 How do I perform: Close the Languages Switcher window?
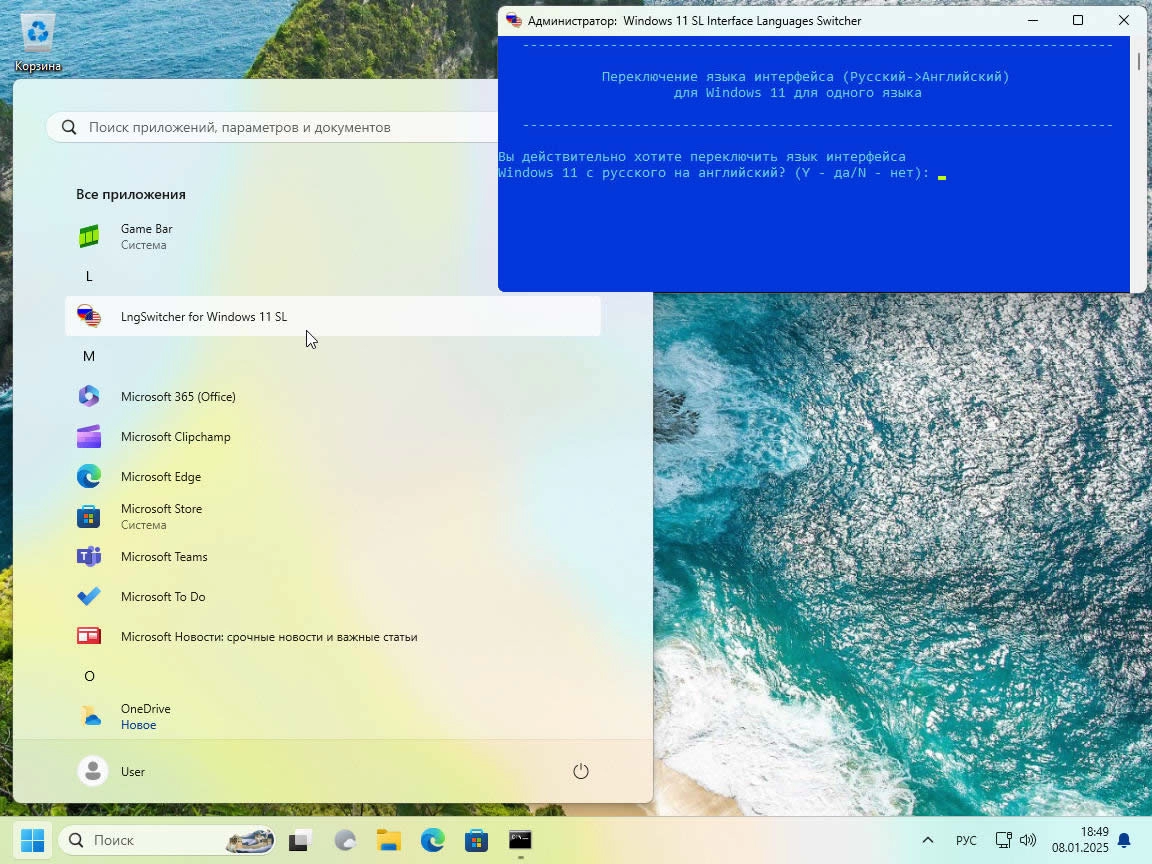(x=1123, y=21)
